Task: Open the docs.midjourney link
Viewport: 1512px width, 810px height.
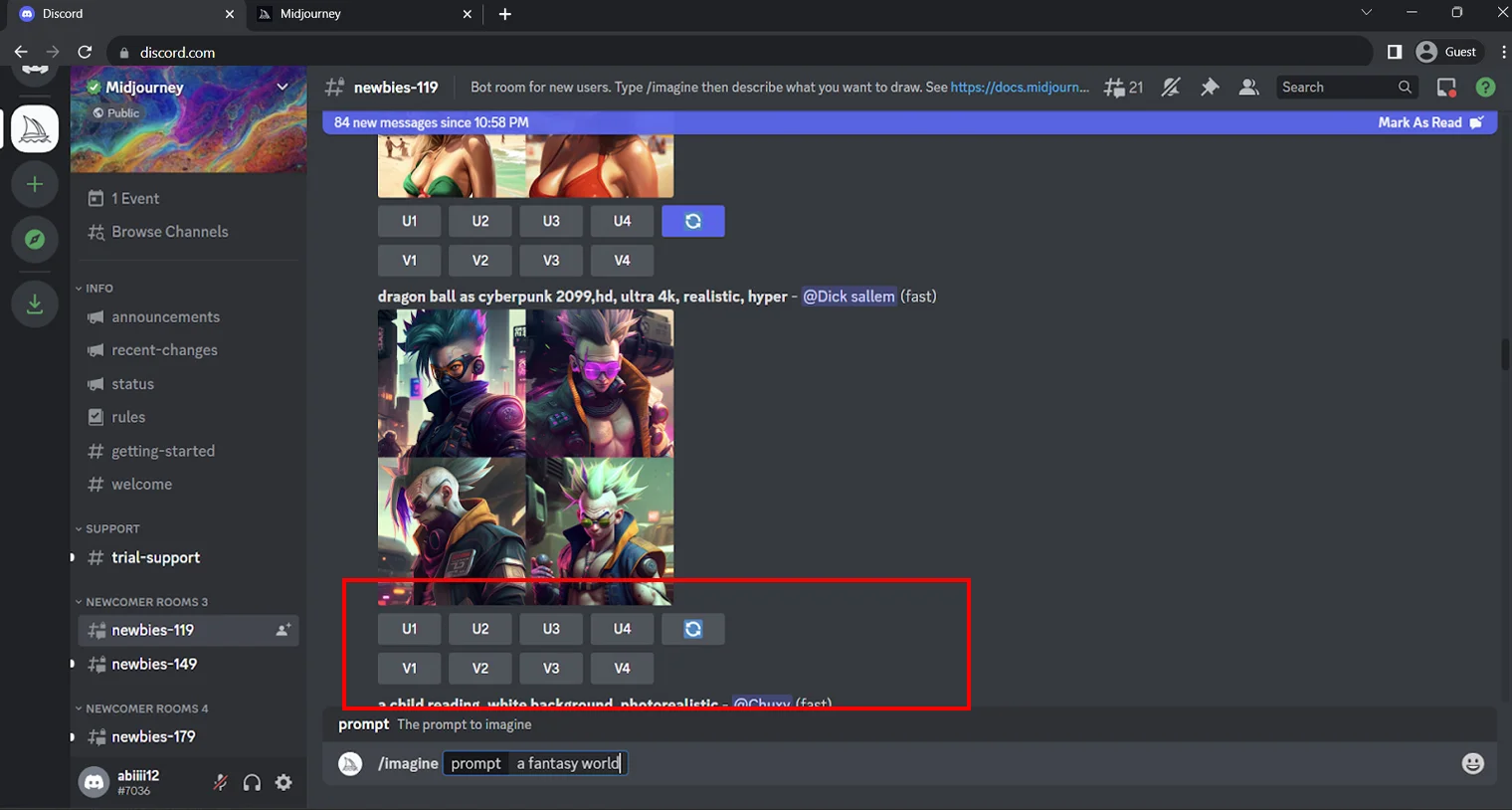Action: [x=1019, y=88]
